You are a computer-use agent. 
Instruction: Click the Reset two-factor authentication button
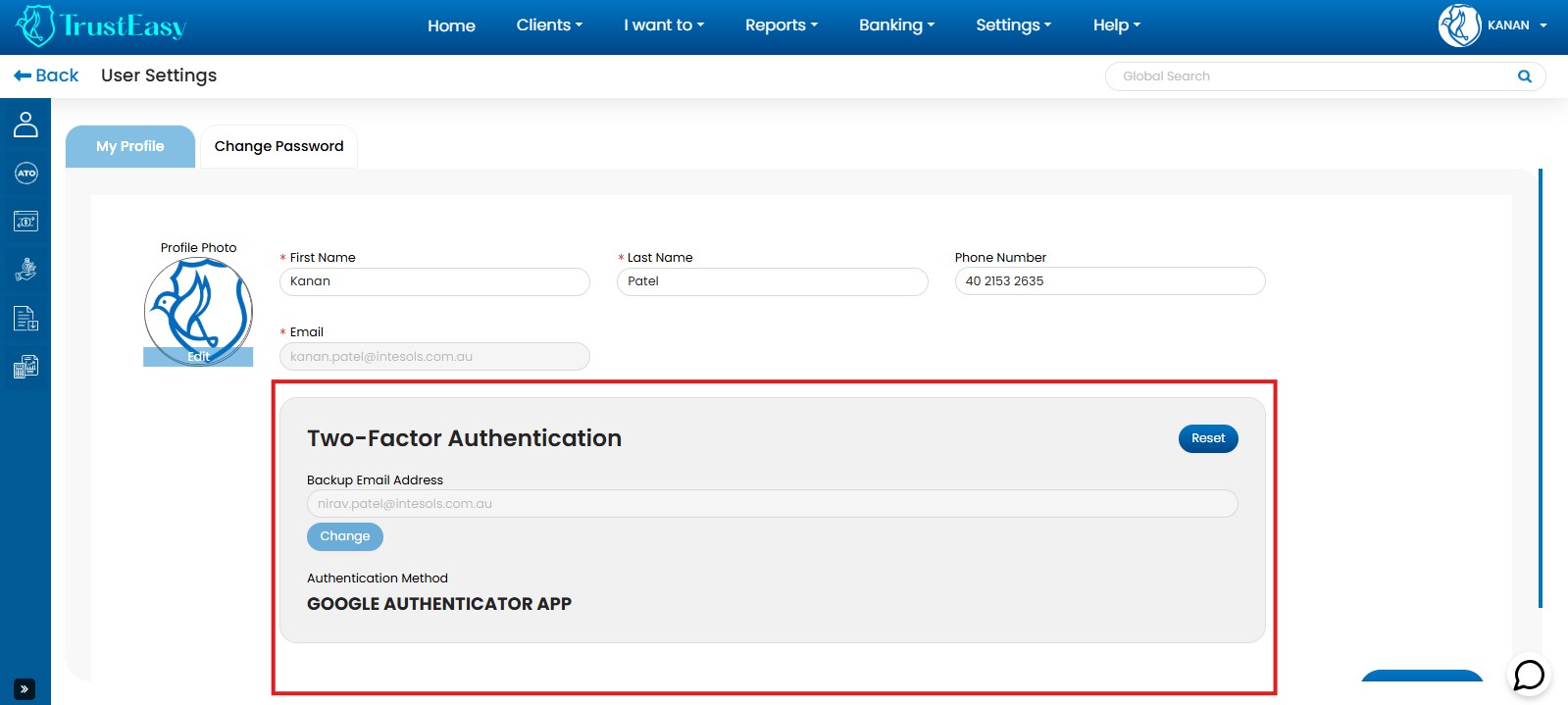pyautogui.click(x=1207, y=438)
